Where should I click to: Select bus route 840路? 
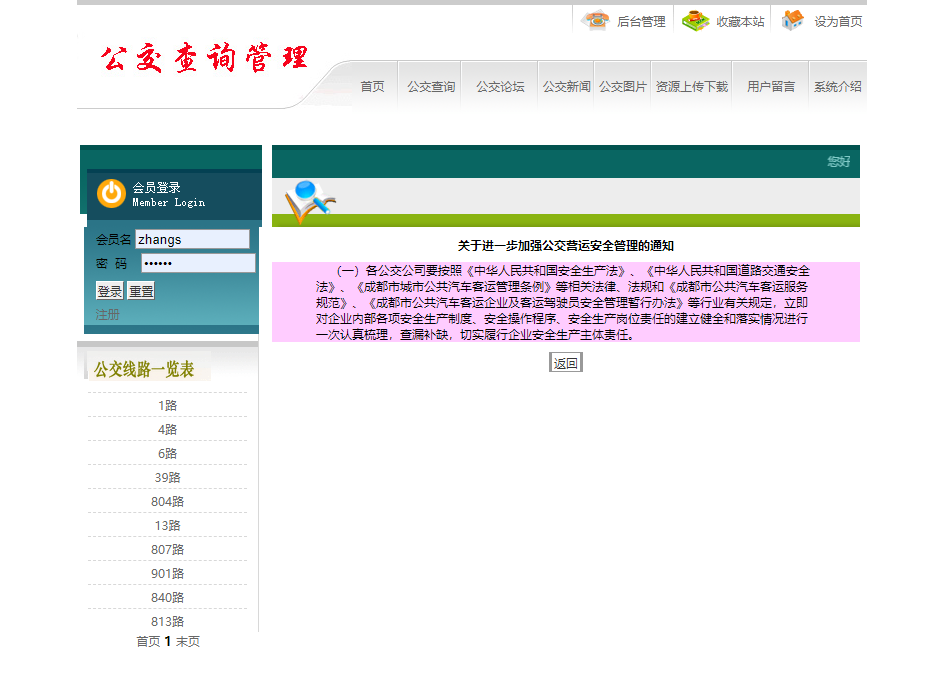(168, 598)
